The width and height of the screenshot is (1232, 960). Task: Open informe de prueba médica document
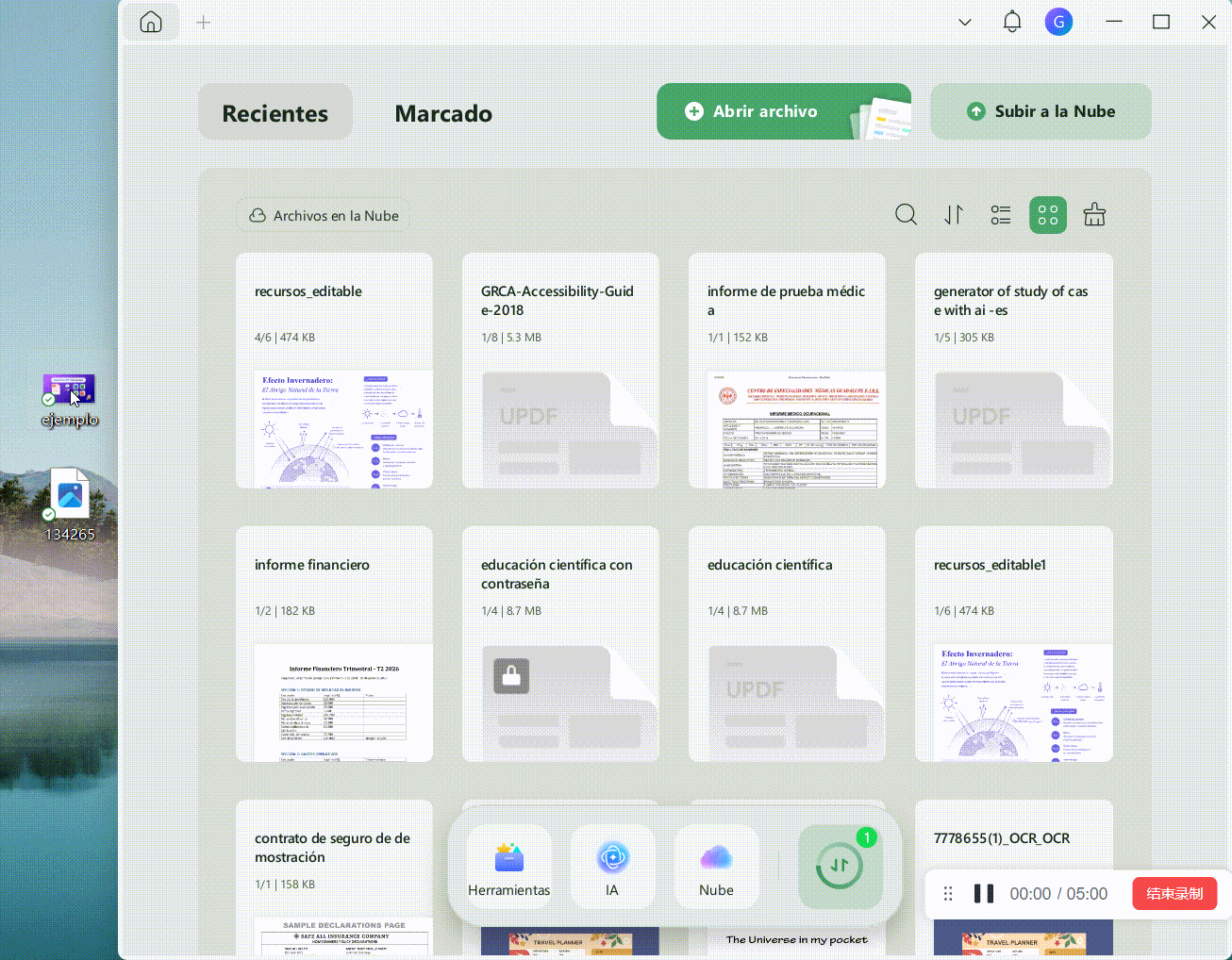(788, 371)
